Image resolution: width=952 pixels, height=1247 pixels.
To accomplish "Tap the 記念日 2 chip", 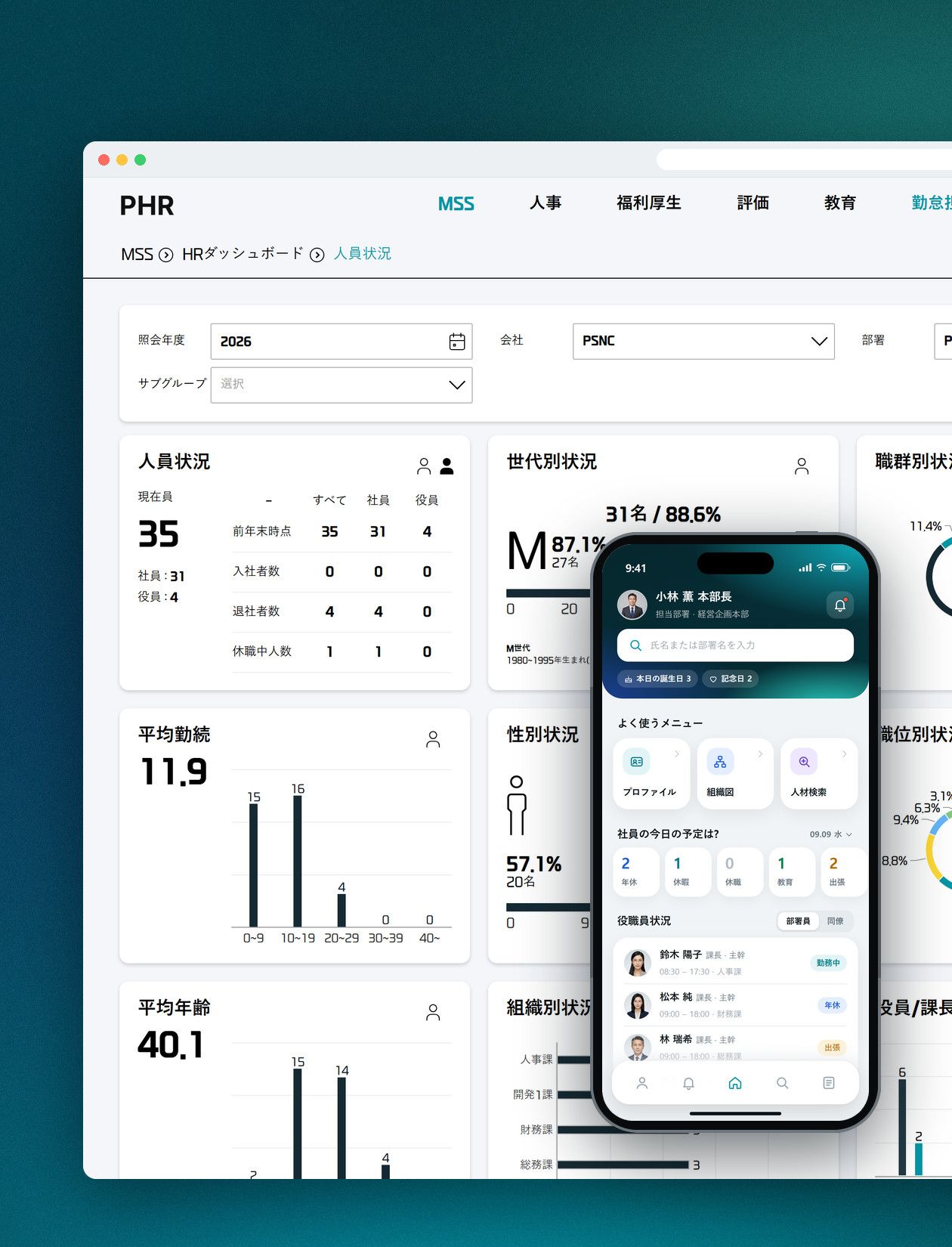I will point(731,679).
